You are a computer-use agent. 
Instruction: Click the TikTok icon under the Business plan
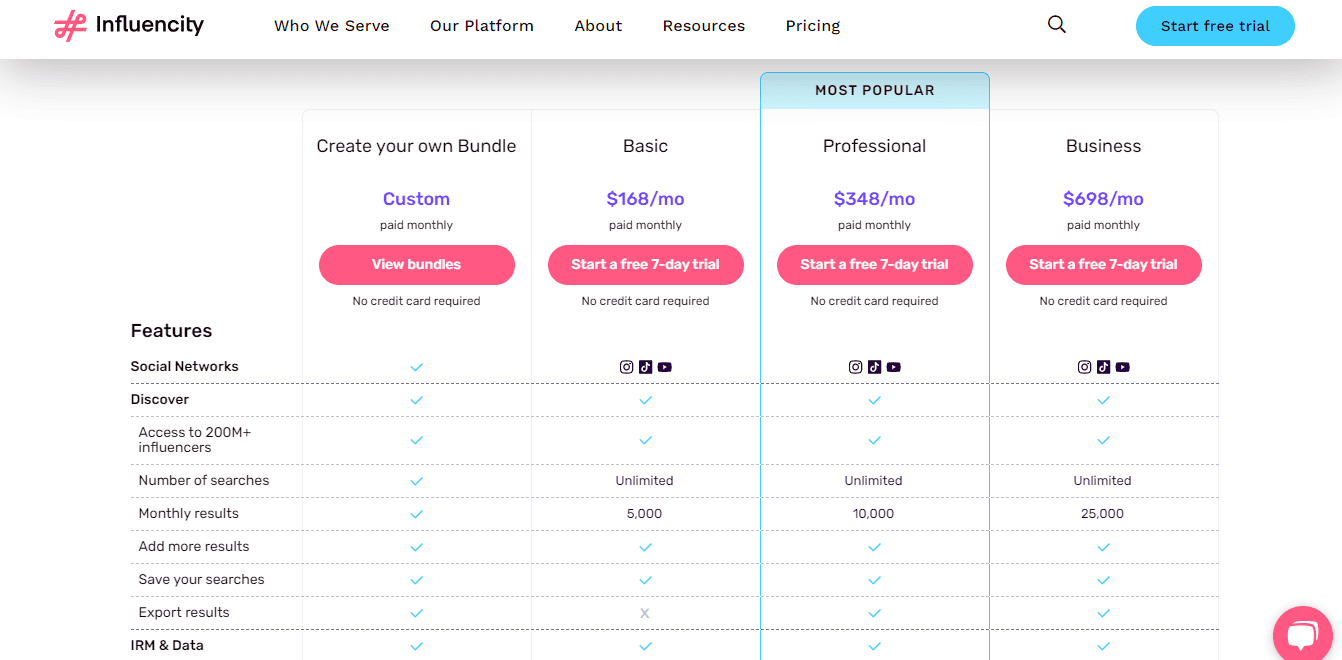coord(1103,367)
